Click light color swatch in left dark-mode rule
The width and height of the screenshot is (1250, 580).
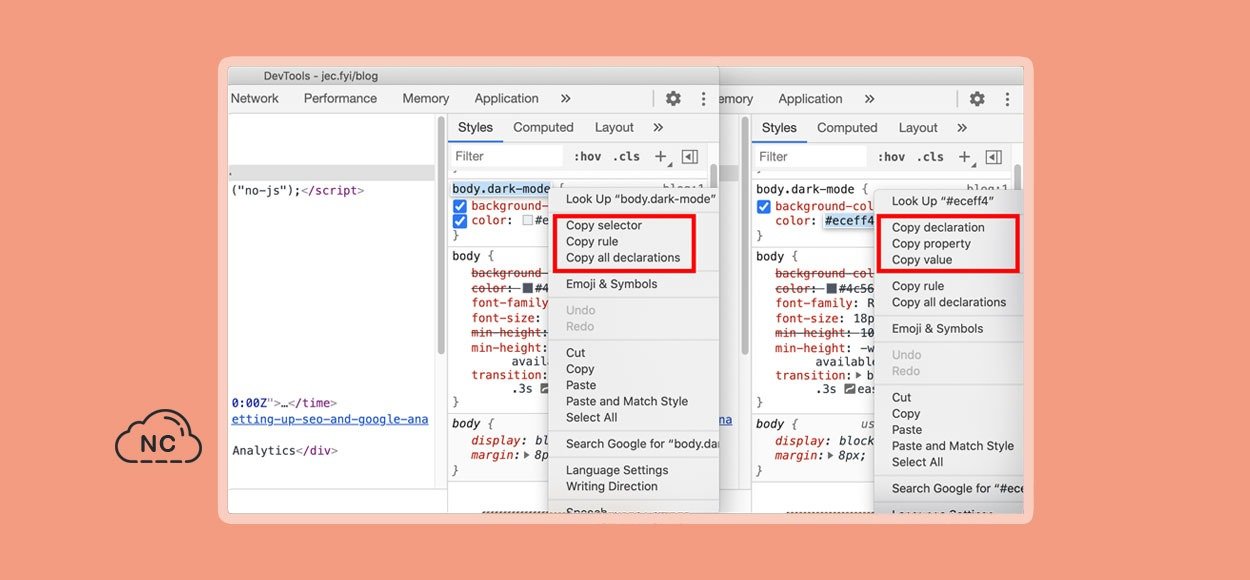tap(528, 221)
